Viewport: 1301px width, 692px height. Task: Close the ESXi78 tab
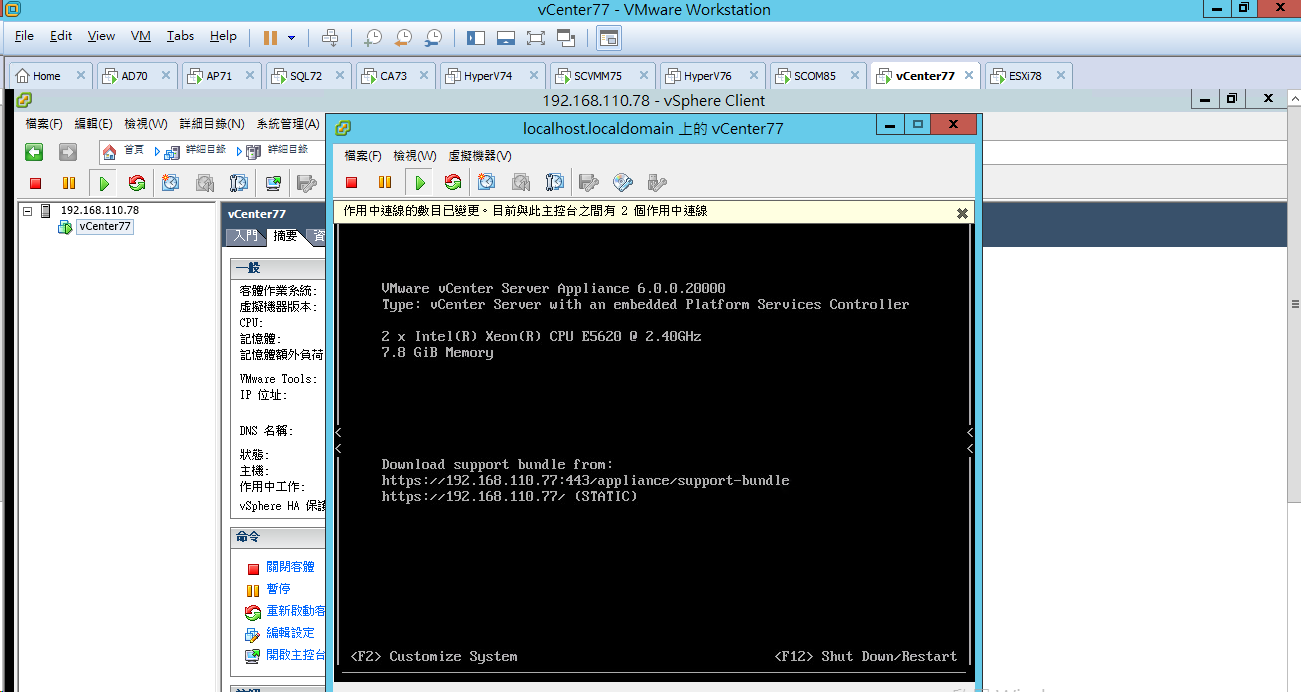pyautogui.click(x=1060, y=75)
